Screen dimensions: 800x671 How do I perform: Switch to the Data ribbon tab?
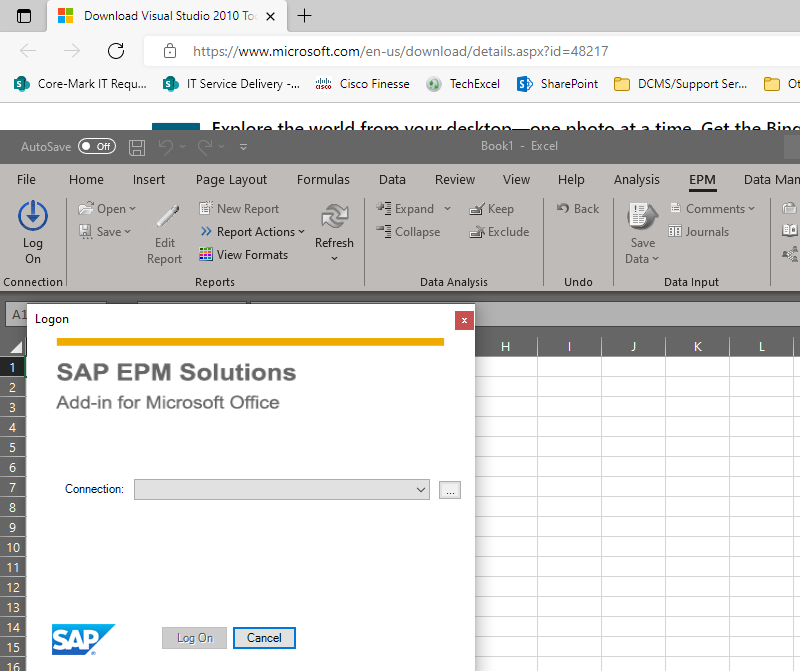392,180
